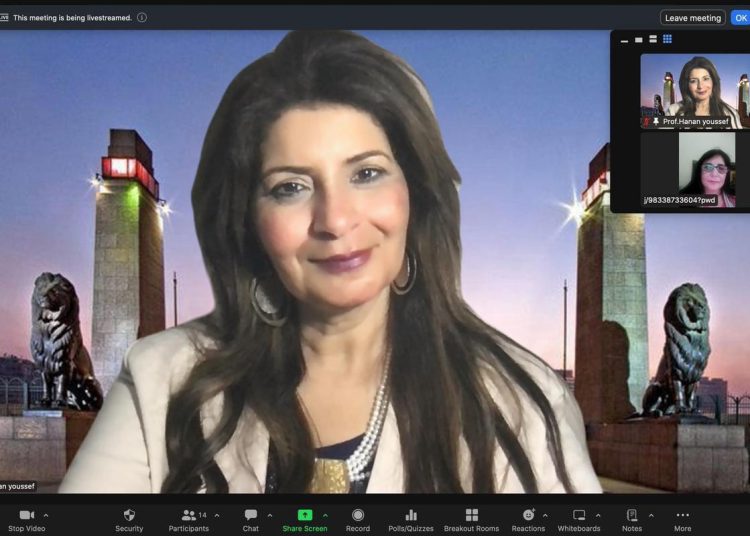
Task: Open the Notes tool
Action: pyautogui.click(x=632, y=515)
